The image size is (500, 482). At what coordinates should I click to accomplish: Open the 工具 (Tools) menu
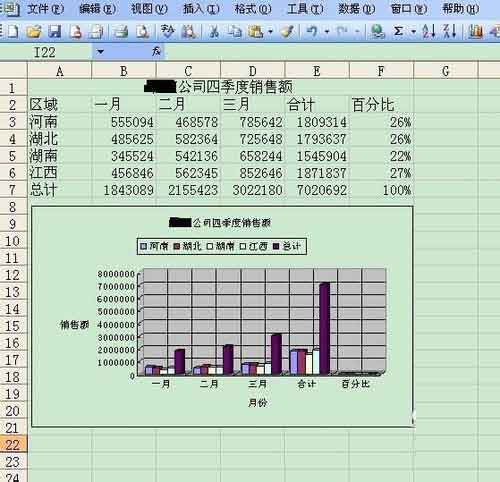(305, 9)
